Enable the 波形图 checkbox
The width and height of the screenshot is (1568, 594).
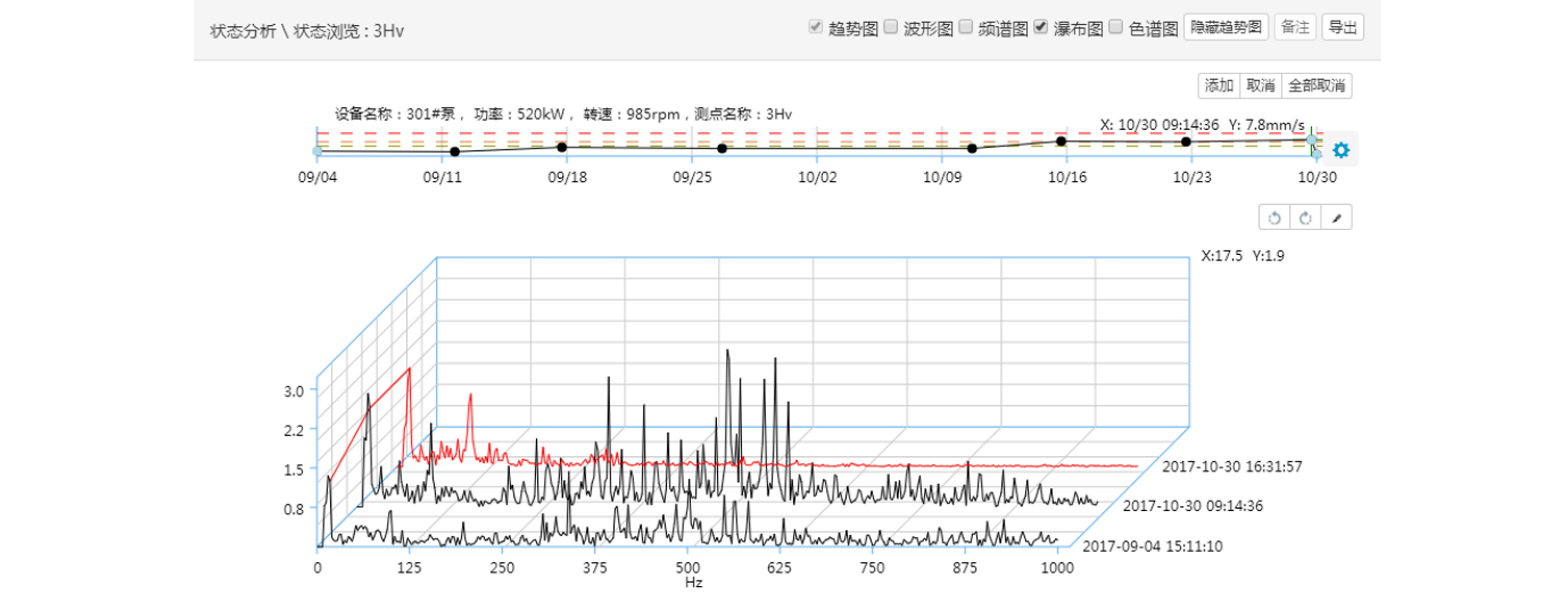(890, 28)
